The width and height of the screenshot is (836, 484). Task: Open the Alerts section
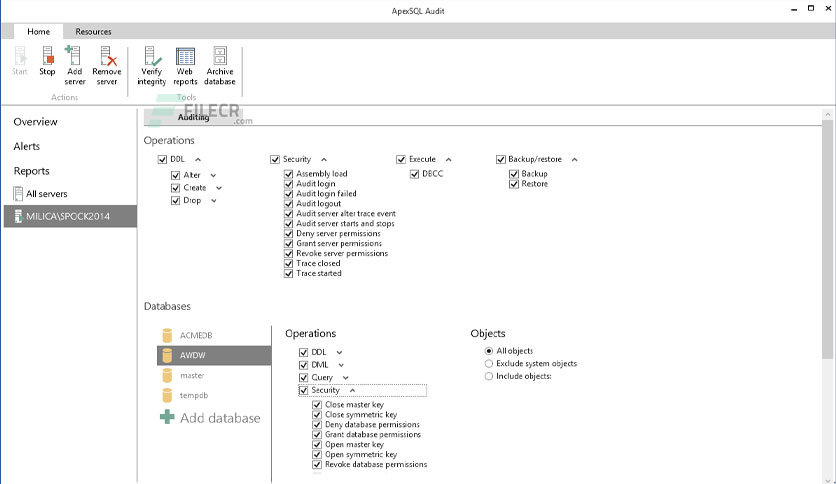[x=27, y=146]
